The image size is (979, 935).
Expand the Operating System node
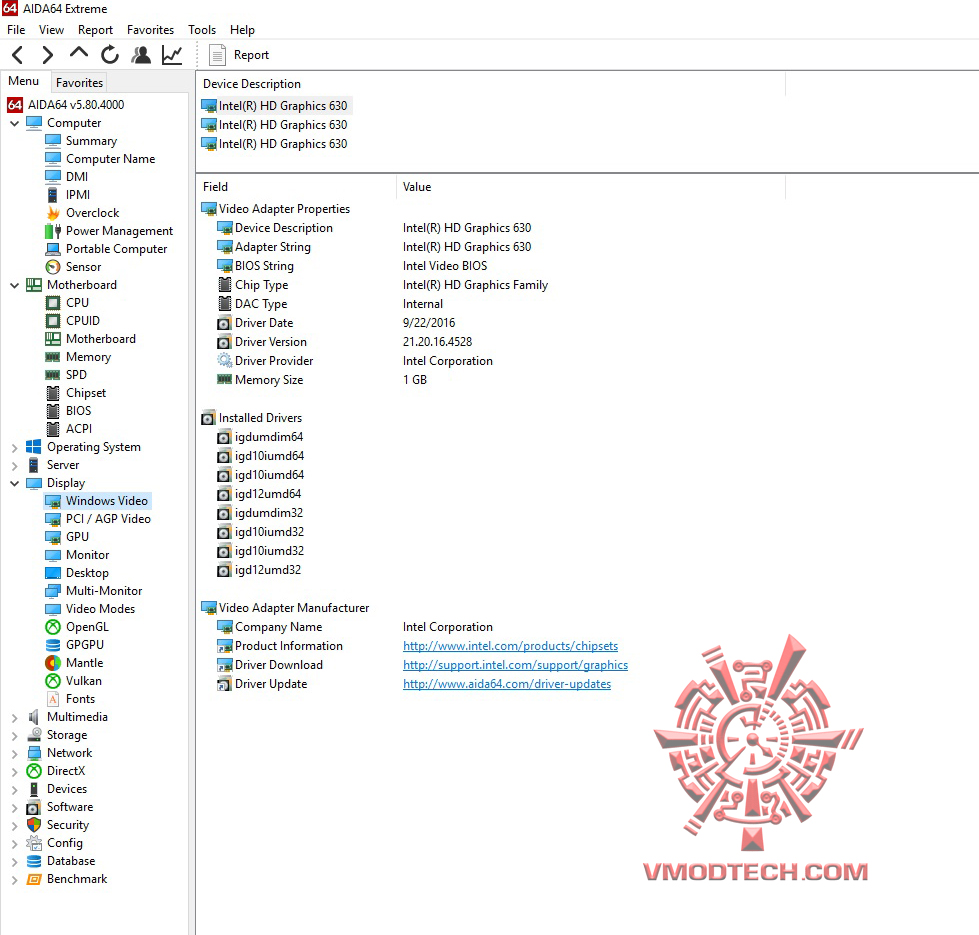click(15, 448)
